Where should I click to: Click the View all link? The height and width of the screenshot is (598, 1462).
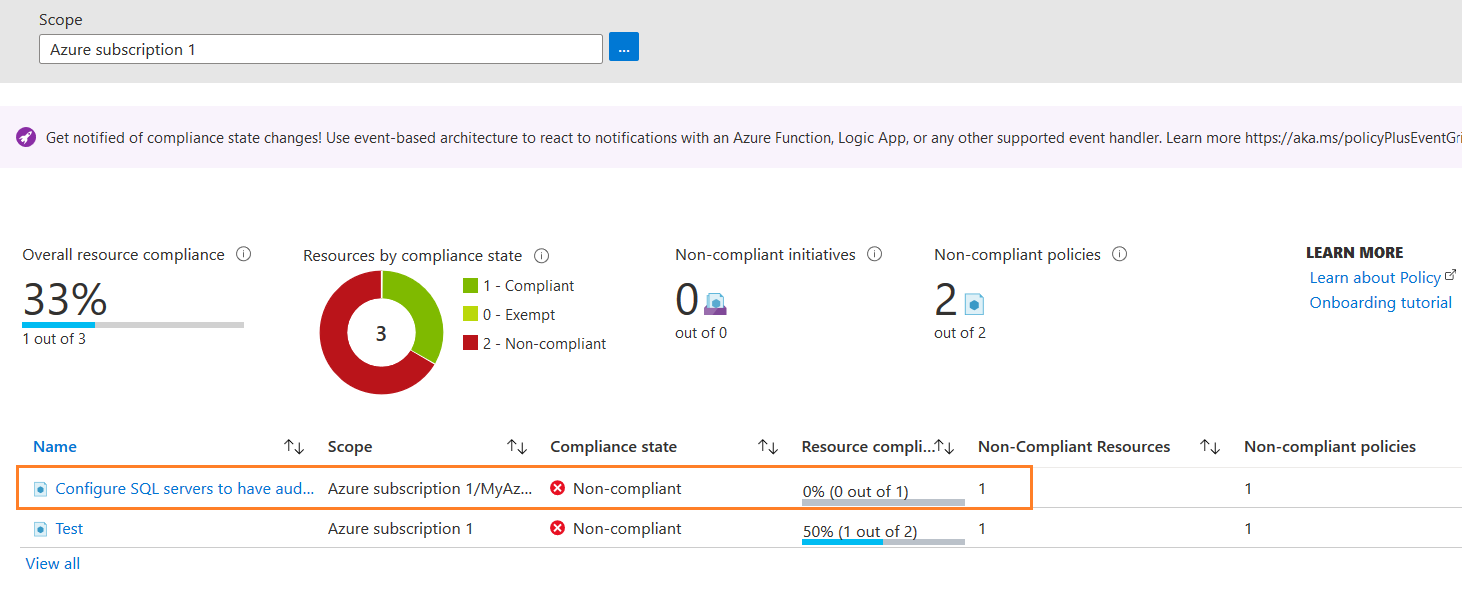pos(53,564)
